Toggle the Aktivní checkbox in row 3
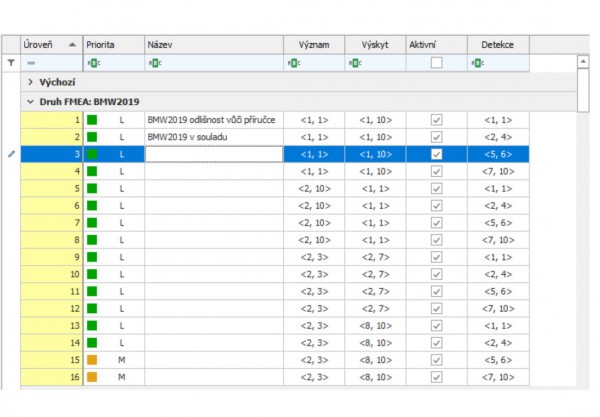Image resolution: width=600 pixels, height=417 pixels. pyautogui.click(x=435, y=154)
